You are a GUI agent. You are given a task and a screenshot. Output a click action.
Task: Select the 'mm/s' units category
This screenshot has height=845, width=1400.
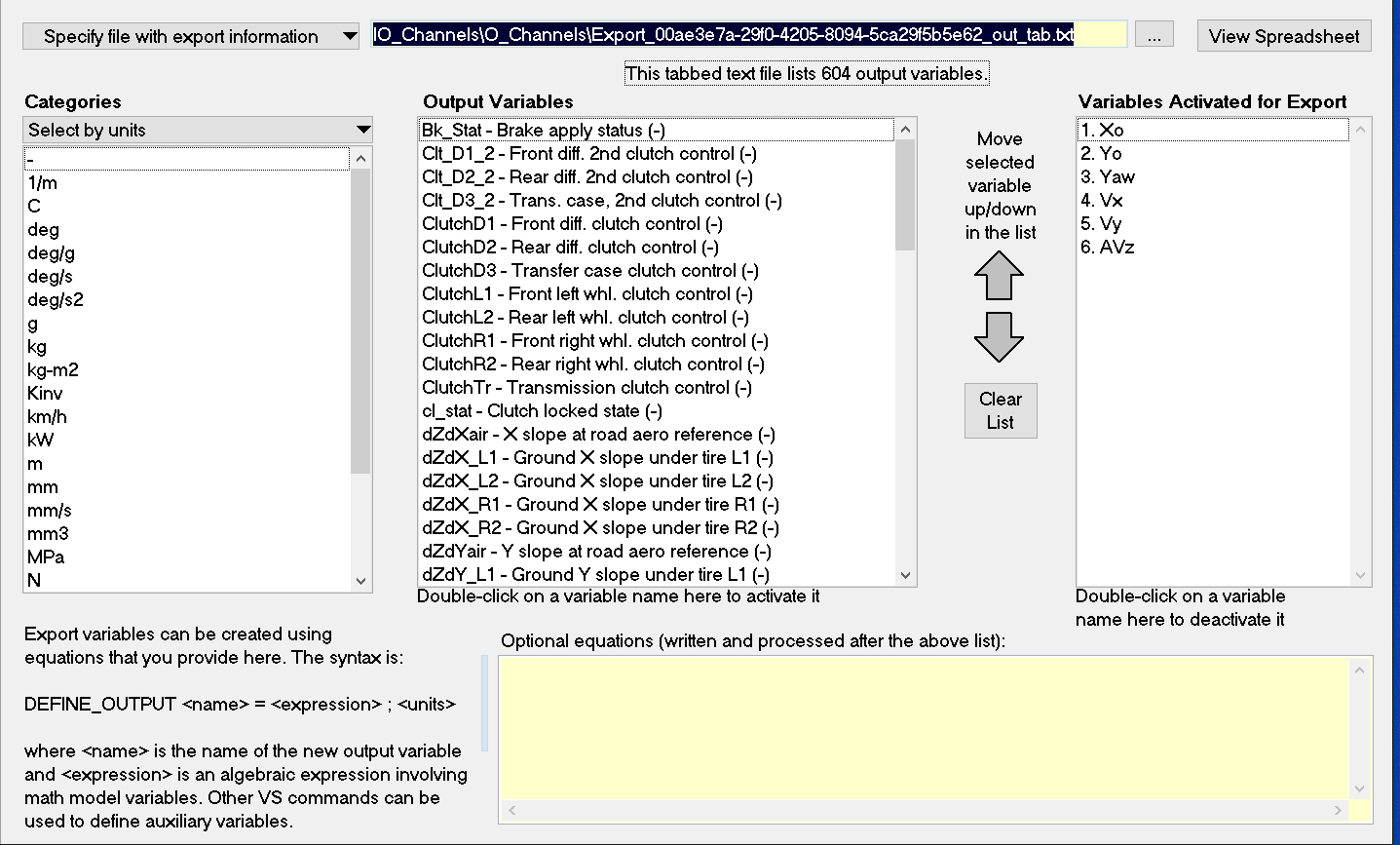pos(187,510)
